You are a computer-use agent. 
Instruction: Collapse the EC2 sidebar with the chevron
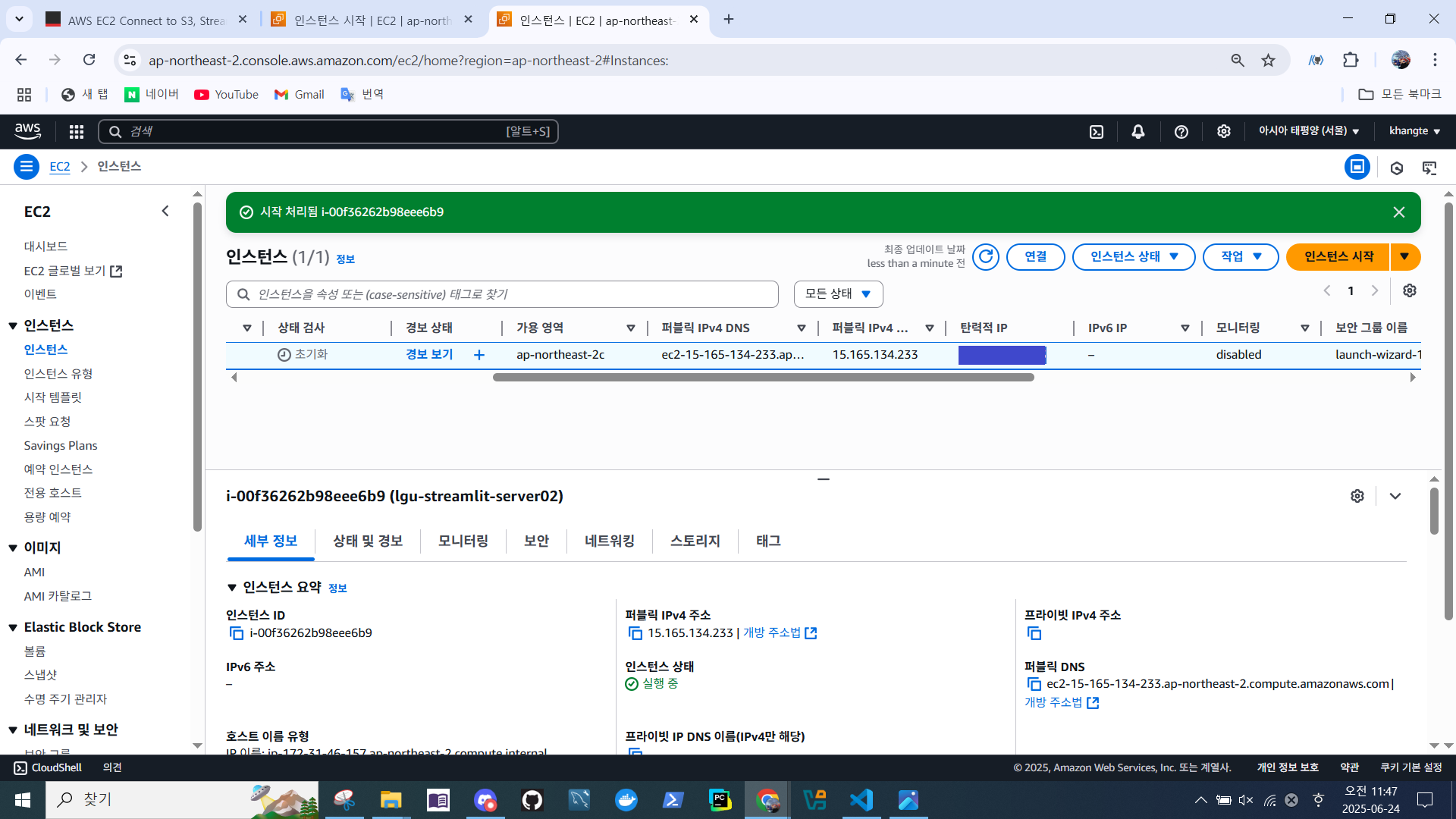(165, 212)
